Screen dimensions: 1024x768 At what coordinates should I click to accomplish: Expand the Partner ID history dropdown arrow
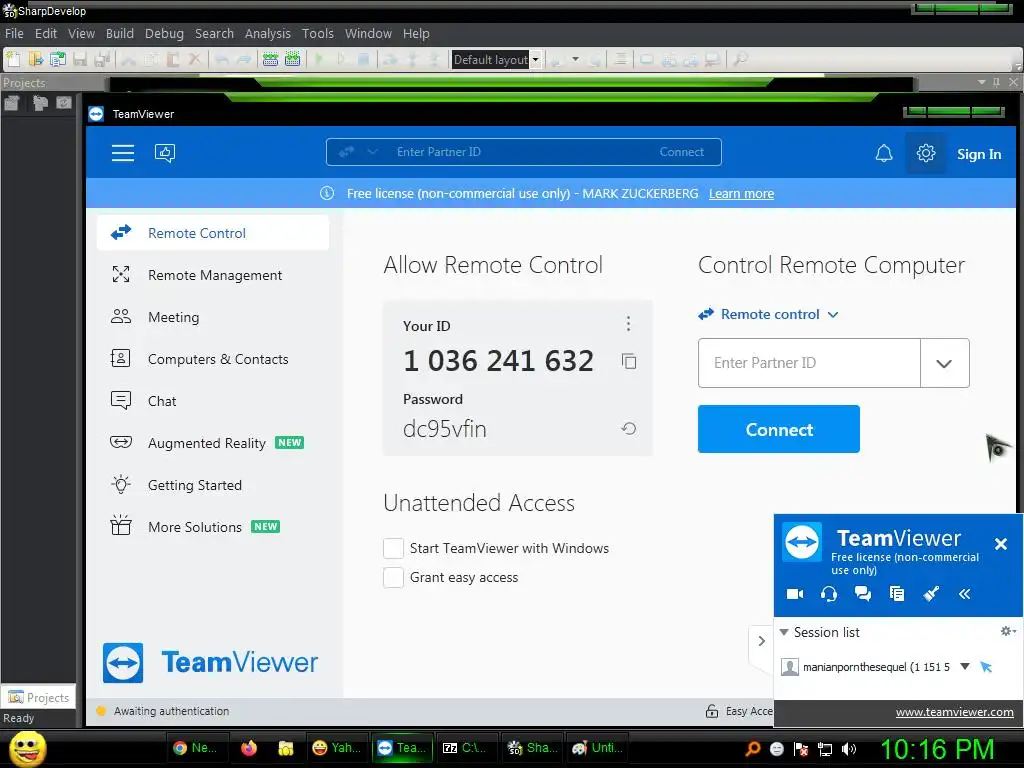tap(944, 363)
